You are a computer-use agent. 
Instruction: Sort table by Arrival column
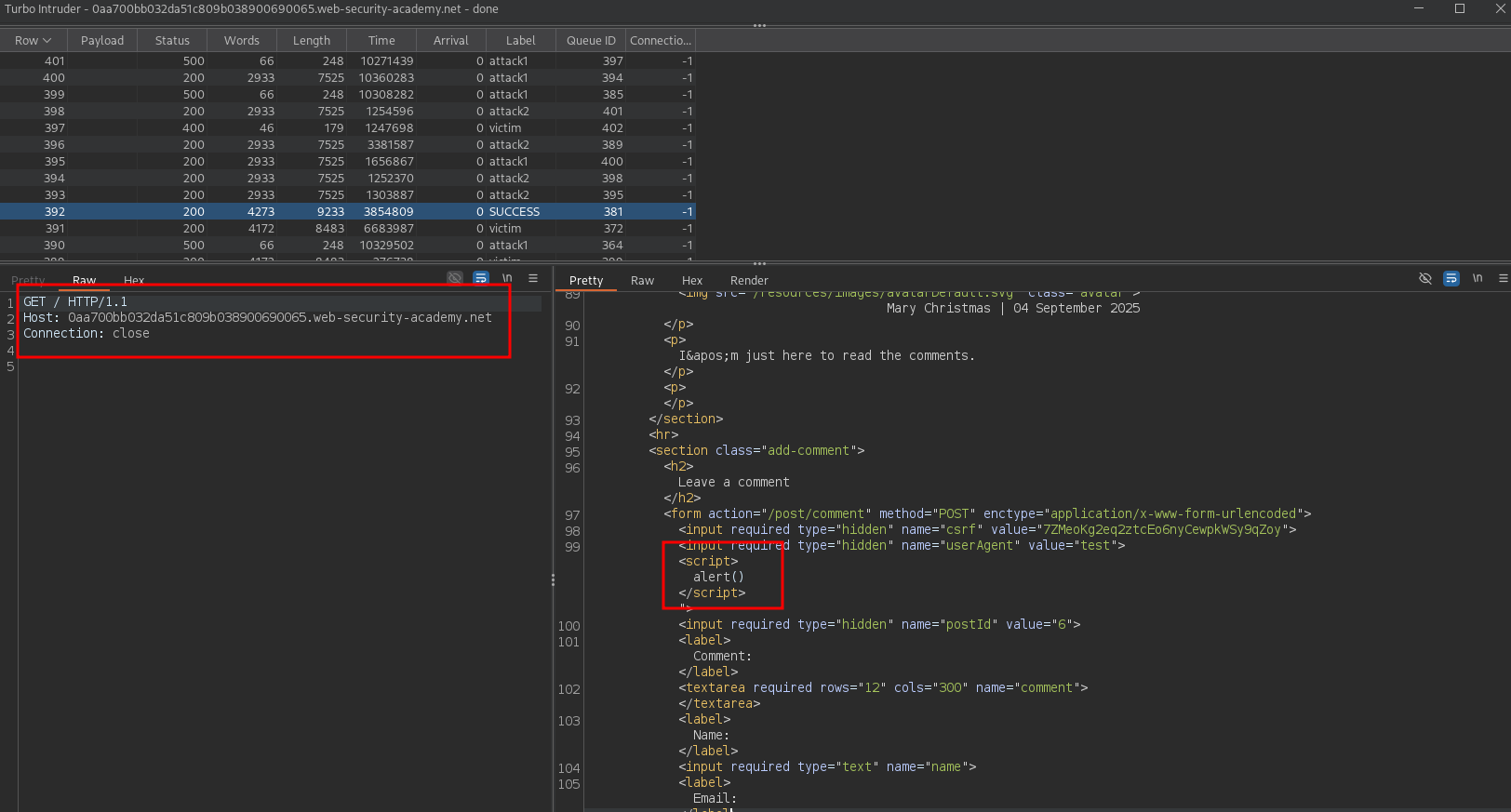[451, 40]
